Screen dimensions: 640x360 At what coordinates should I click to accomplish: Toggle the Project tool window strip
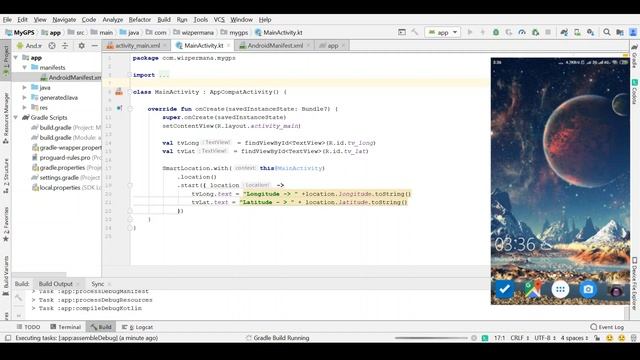6,60
